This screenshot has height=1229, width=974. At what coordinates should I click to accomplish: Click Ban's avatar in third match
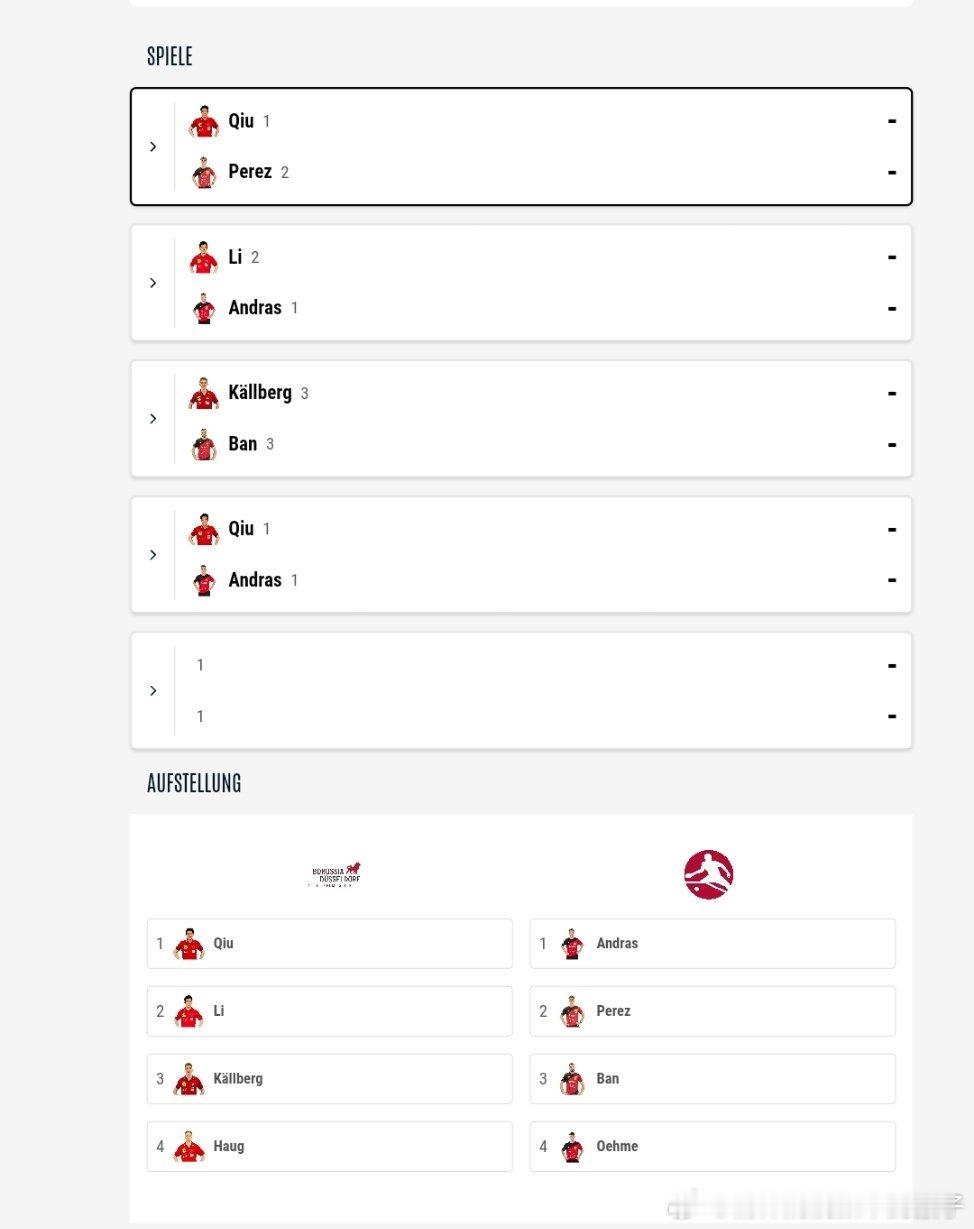204,444
